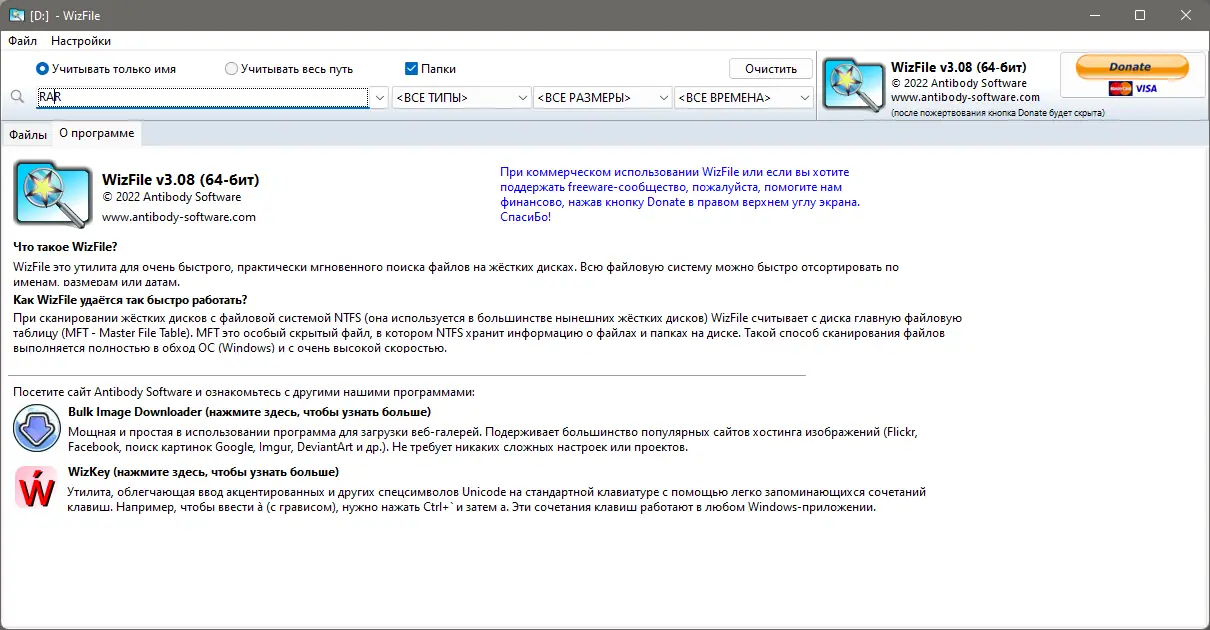Expand the search history dropdown arrow
The width and height of the screenshot is (1210, 630).
[x=379, y=98]
